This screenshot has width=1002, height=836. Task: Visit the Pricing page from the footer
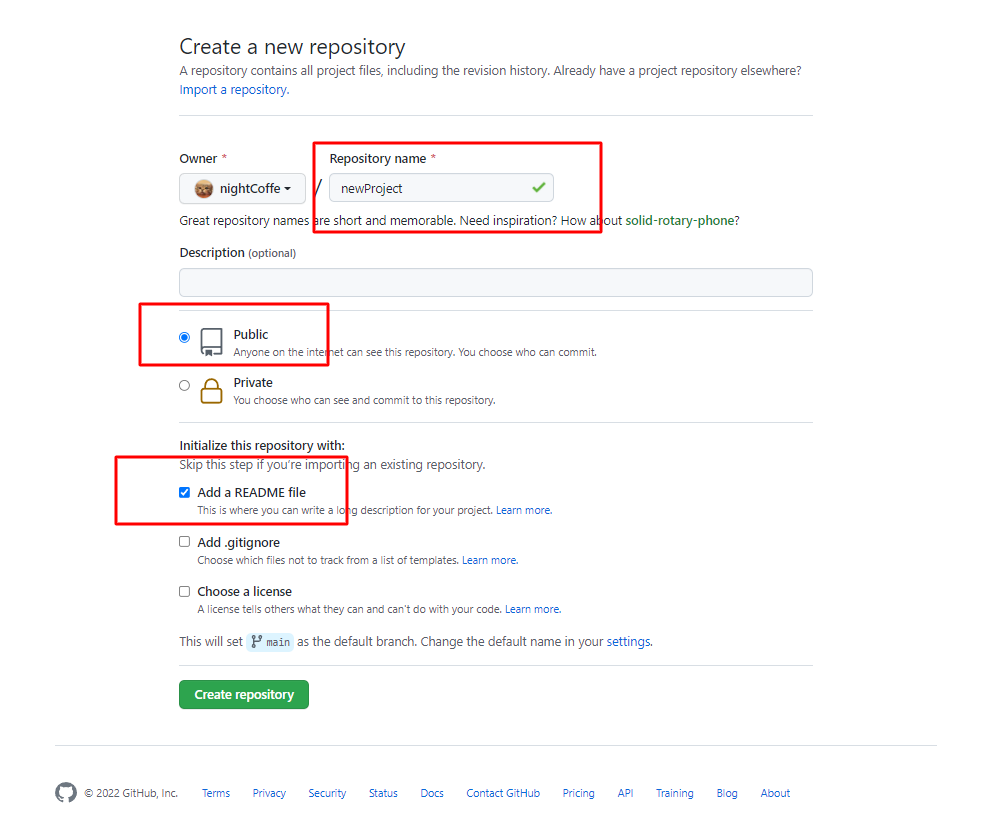click(578, 792)
